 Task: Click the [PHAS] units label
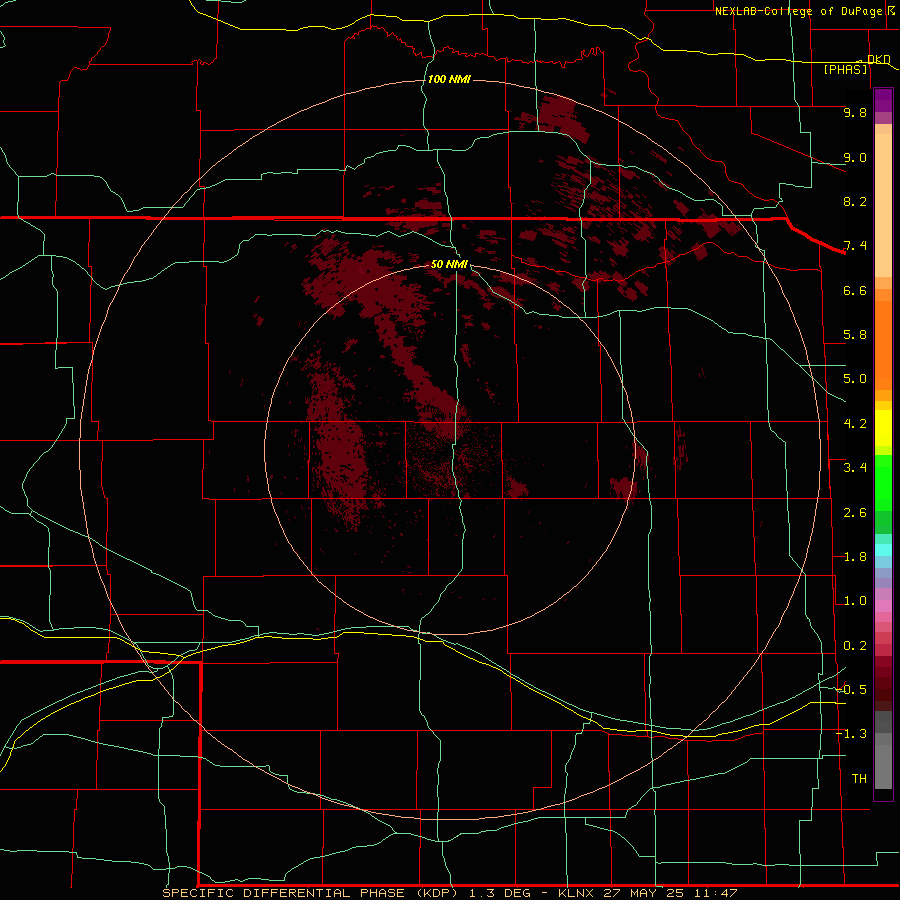[x=845, y=69]
